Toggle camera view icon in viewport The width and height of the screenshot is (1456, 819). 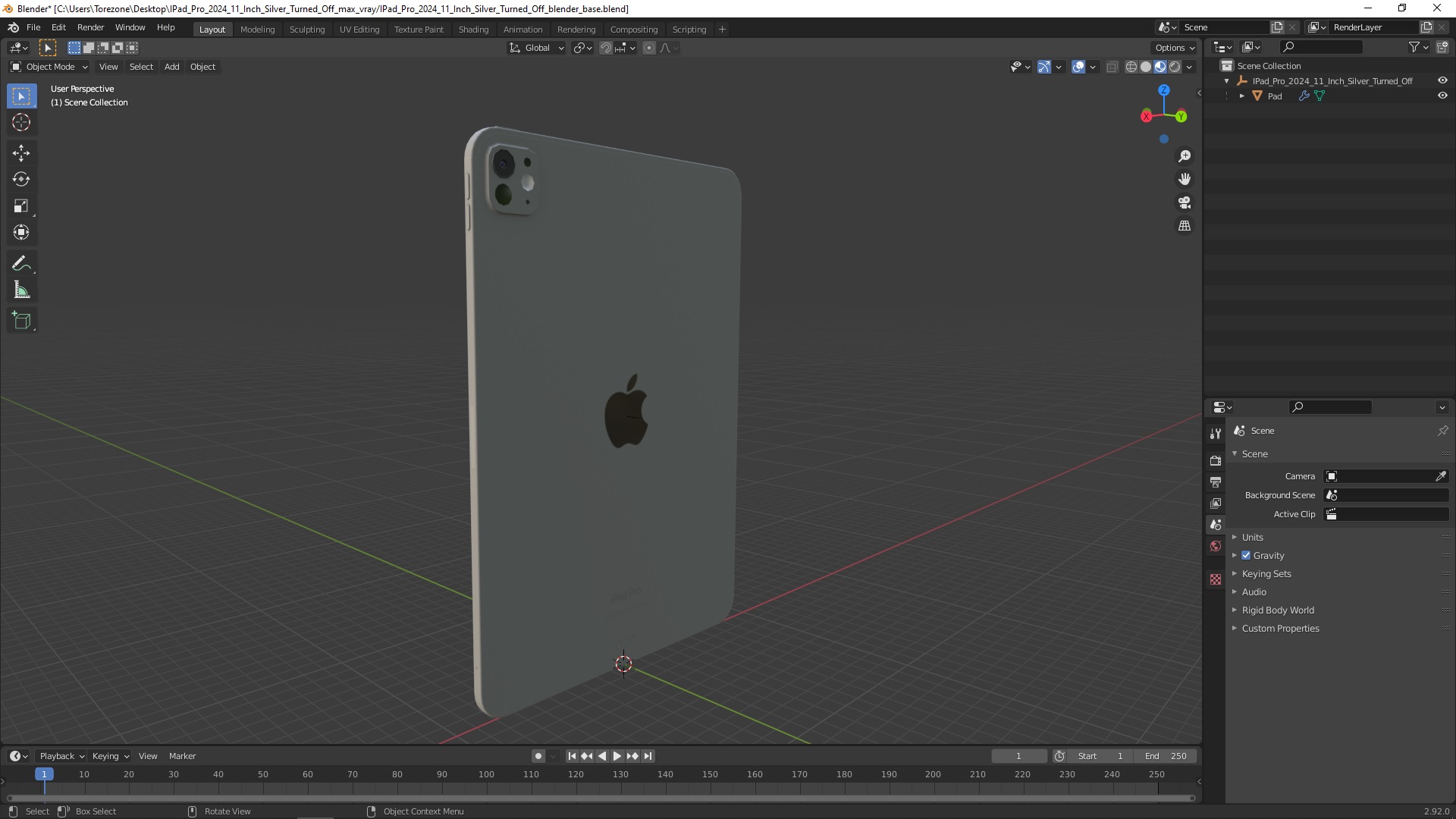1185,203
